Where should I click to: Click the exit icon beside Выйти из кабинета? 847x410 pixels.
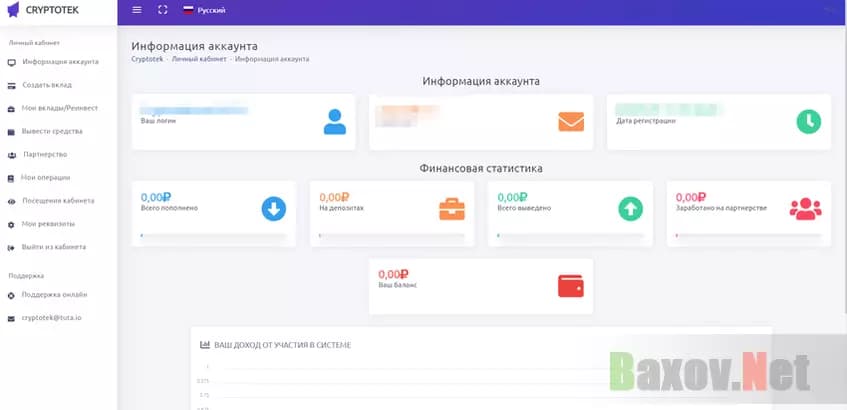[11, 248]
